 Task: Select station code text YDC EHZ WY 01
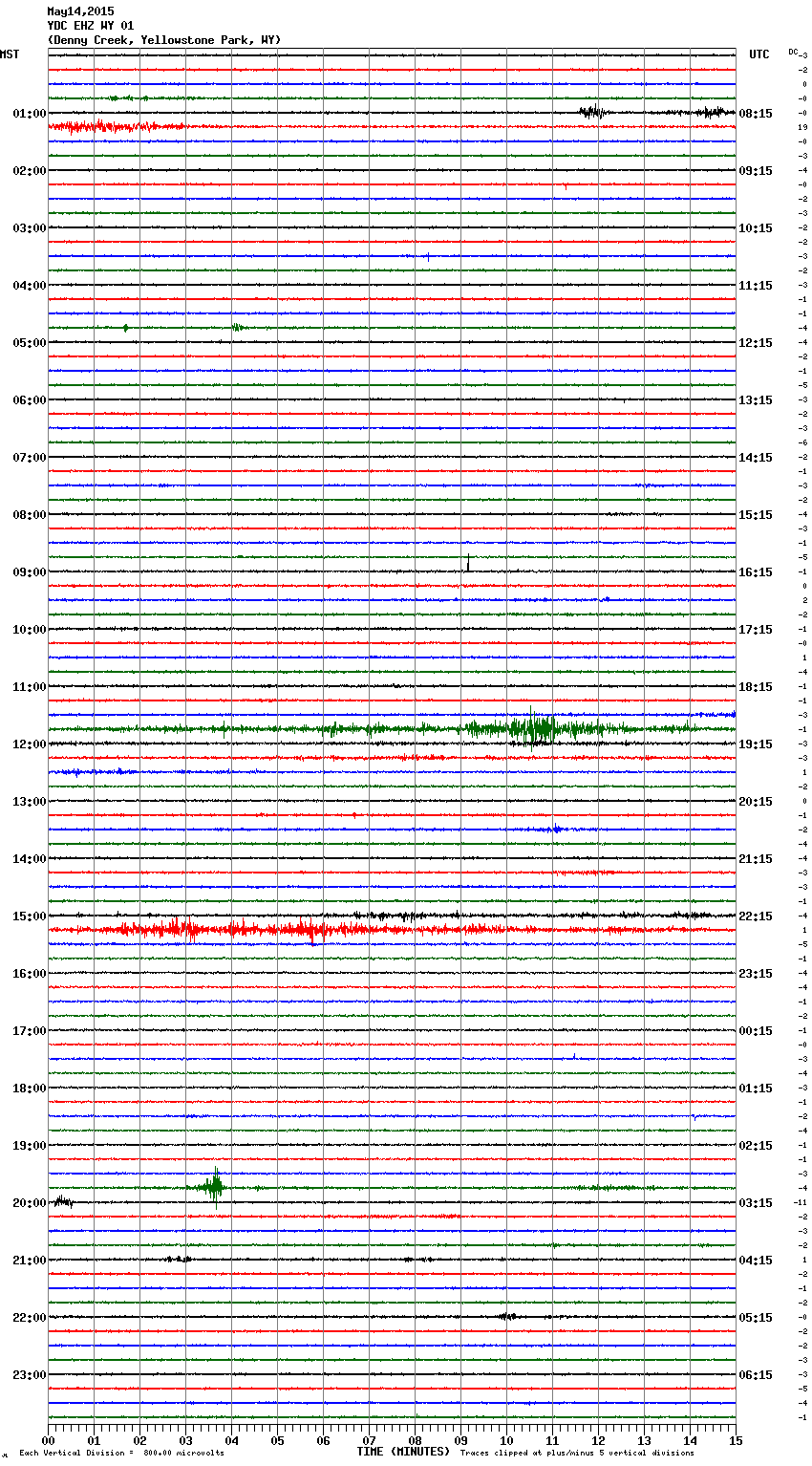(x=91, y=26)
